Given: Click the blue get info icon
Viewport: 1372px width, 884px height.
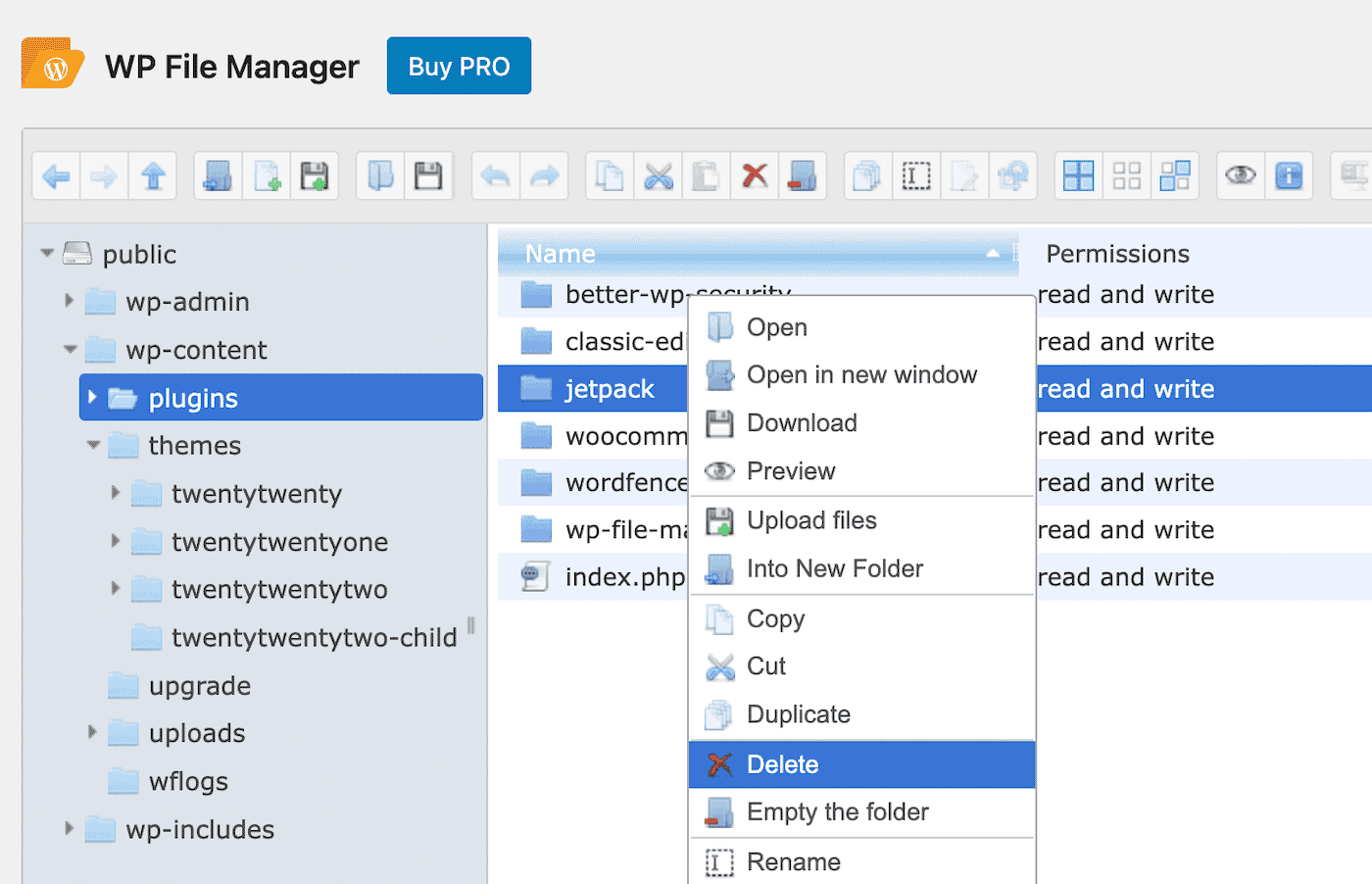Looking at the screenshot, I should (1289, 176).
